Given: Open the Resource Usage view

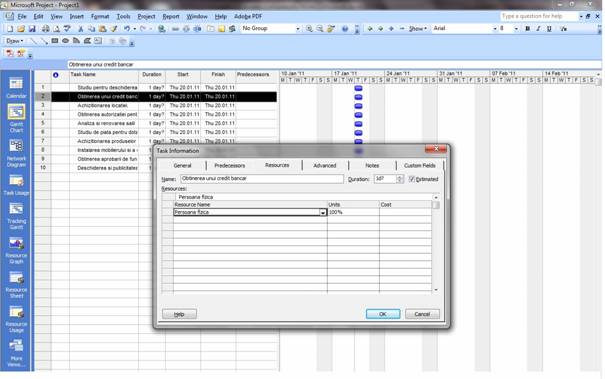Looking at the screenshot, I should (16, 319).
